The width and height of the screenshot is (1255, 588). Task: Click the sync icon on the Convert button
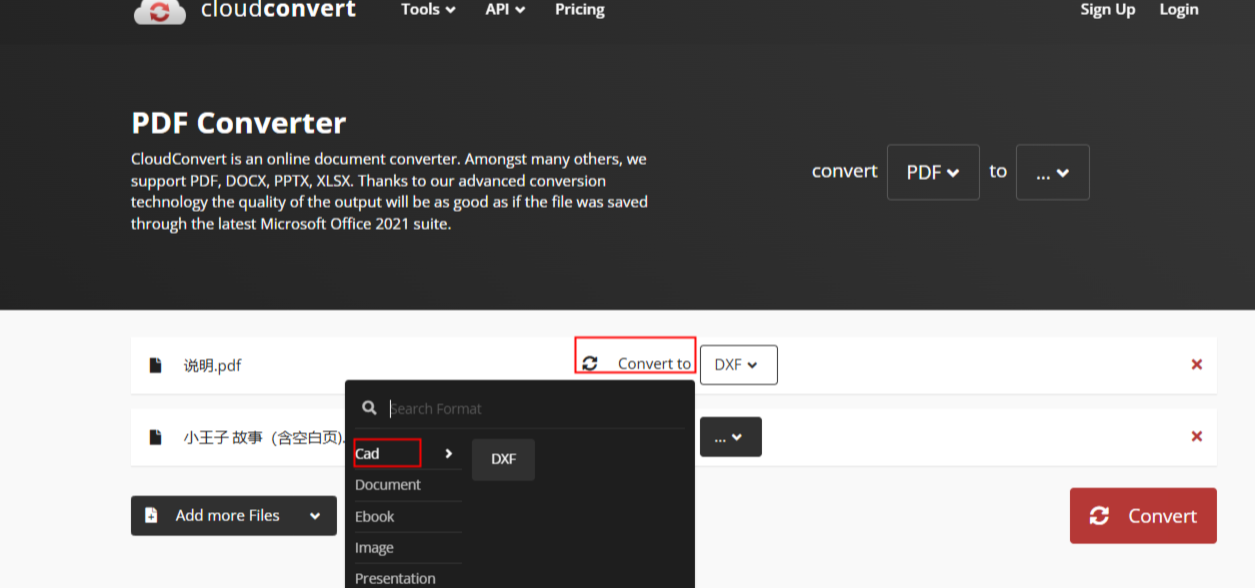point(1099,516)
